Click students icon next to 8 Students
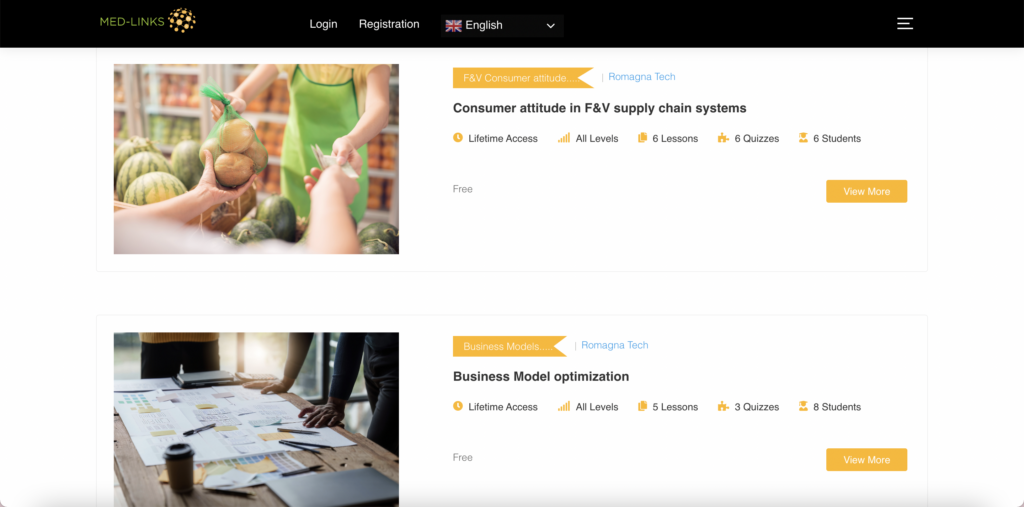Screen dimensions: 1024x507 click(x=803, y=407)
